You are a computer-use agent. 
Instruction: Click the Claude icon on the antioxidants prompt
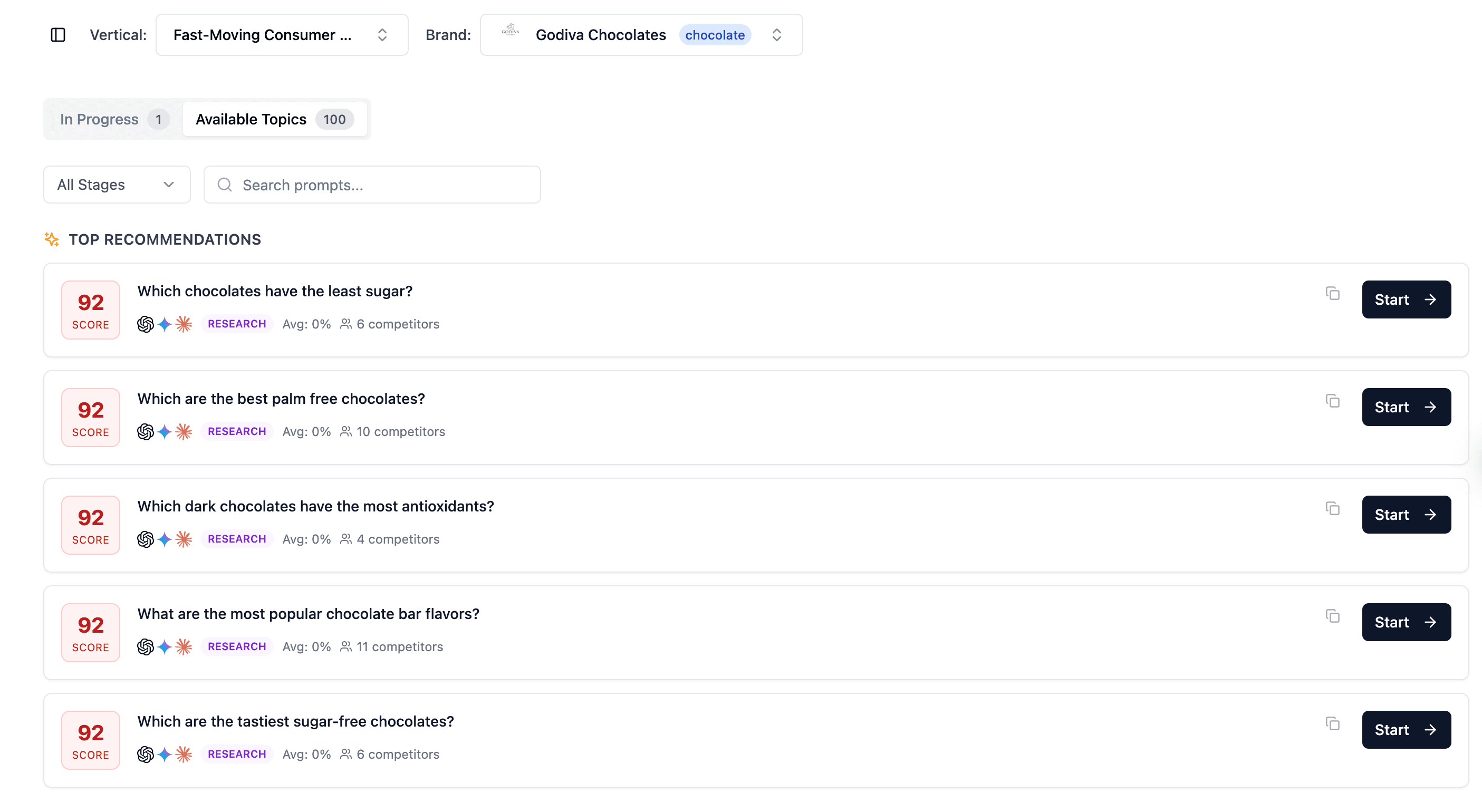pos(184,539)
